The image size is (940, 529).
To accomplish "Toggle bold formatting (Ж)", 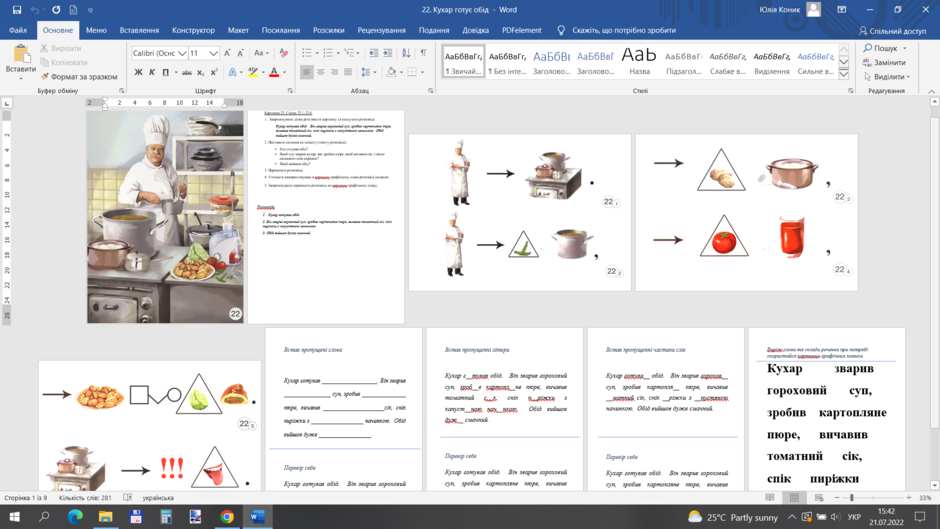I will (x=138, y=72).
